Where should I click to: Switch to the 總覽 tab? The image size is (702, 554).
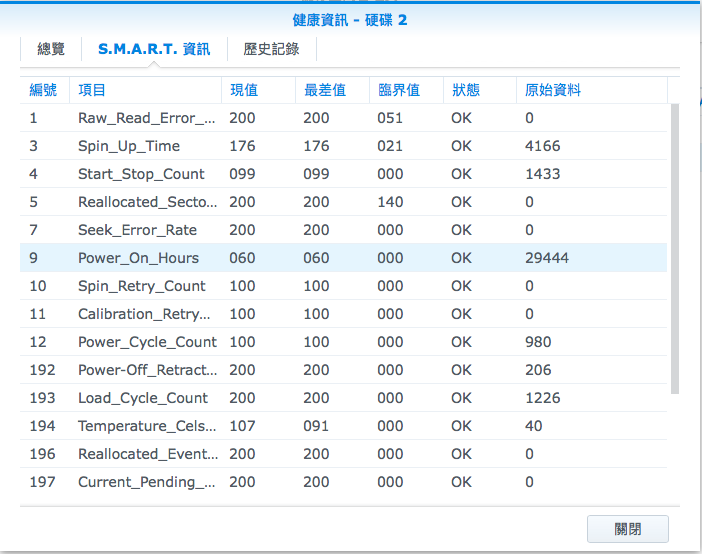point(51,49)
